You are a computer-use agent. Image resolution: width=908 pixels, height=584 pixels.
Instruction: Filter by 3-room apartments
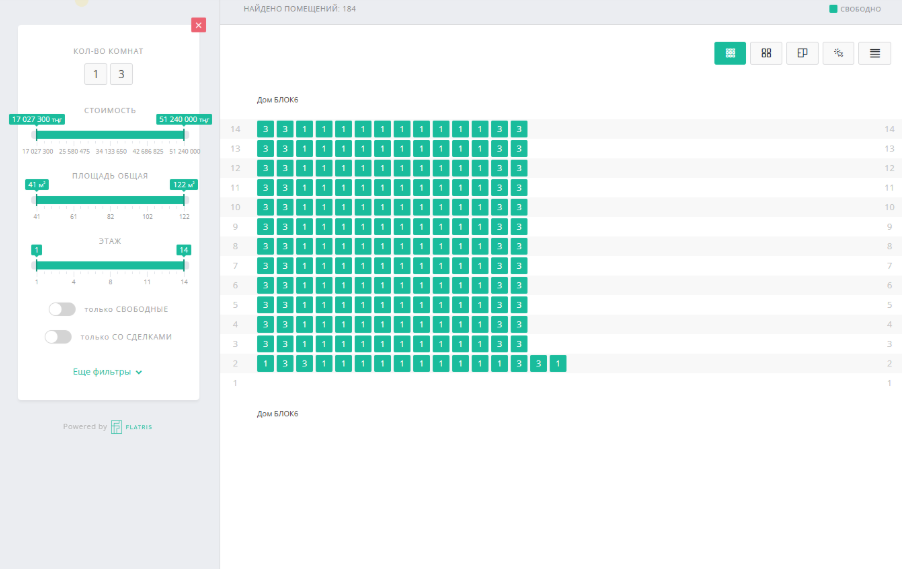coord(121,75)
